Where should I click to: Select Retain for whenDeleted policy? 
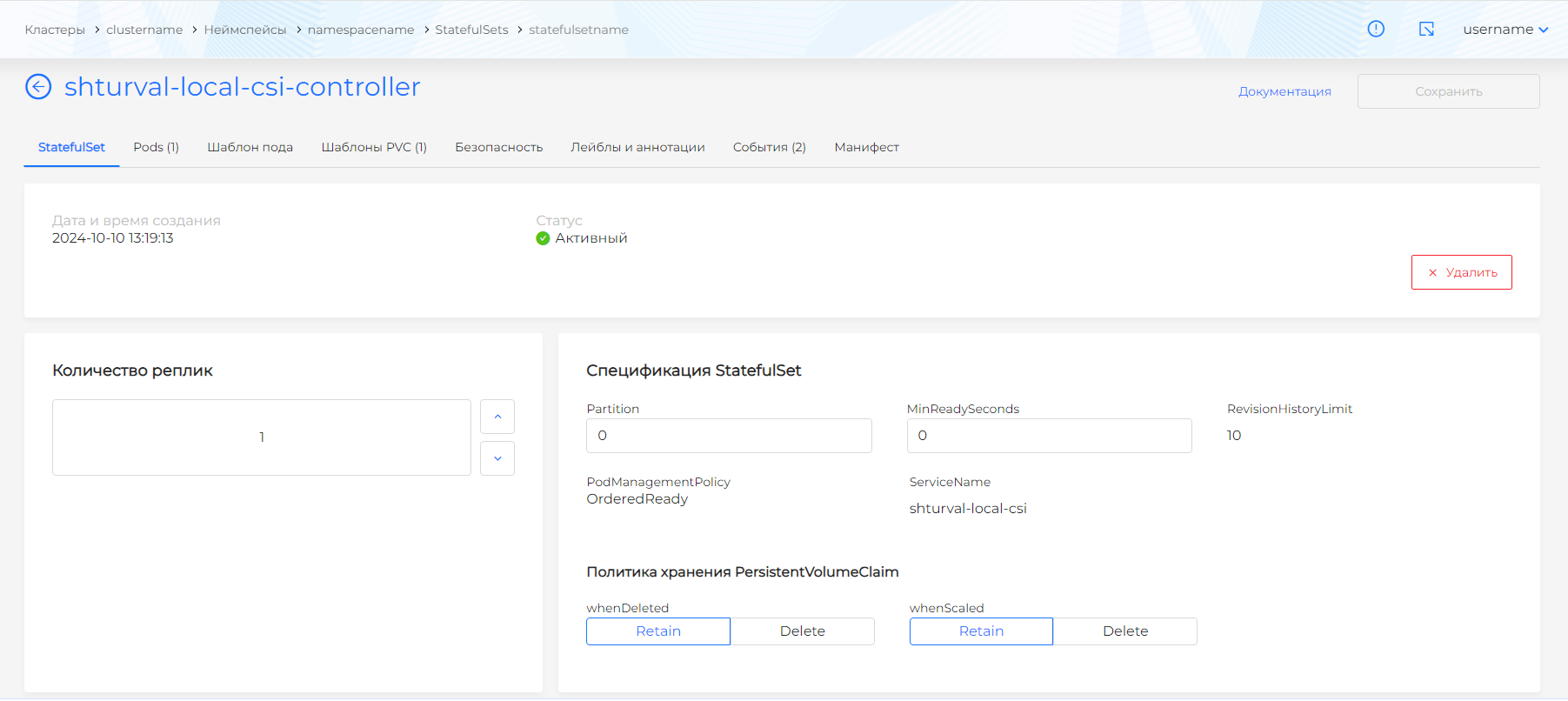coord(658,631)
